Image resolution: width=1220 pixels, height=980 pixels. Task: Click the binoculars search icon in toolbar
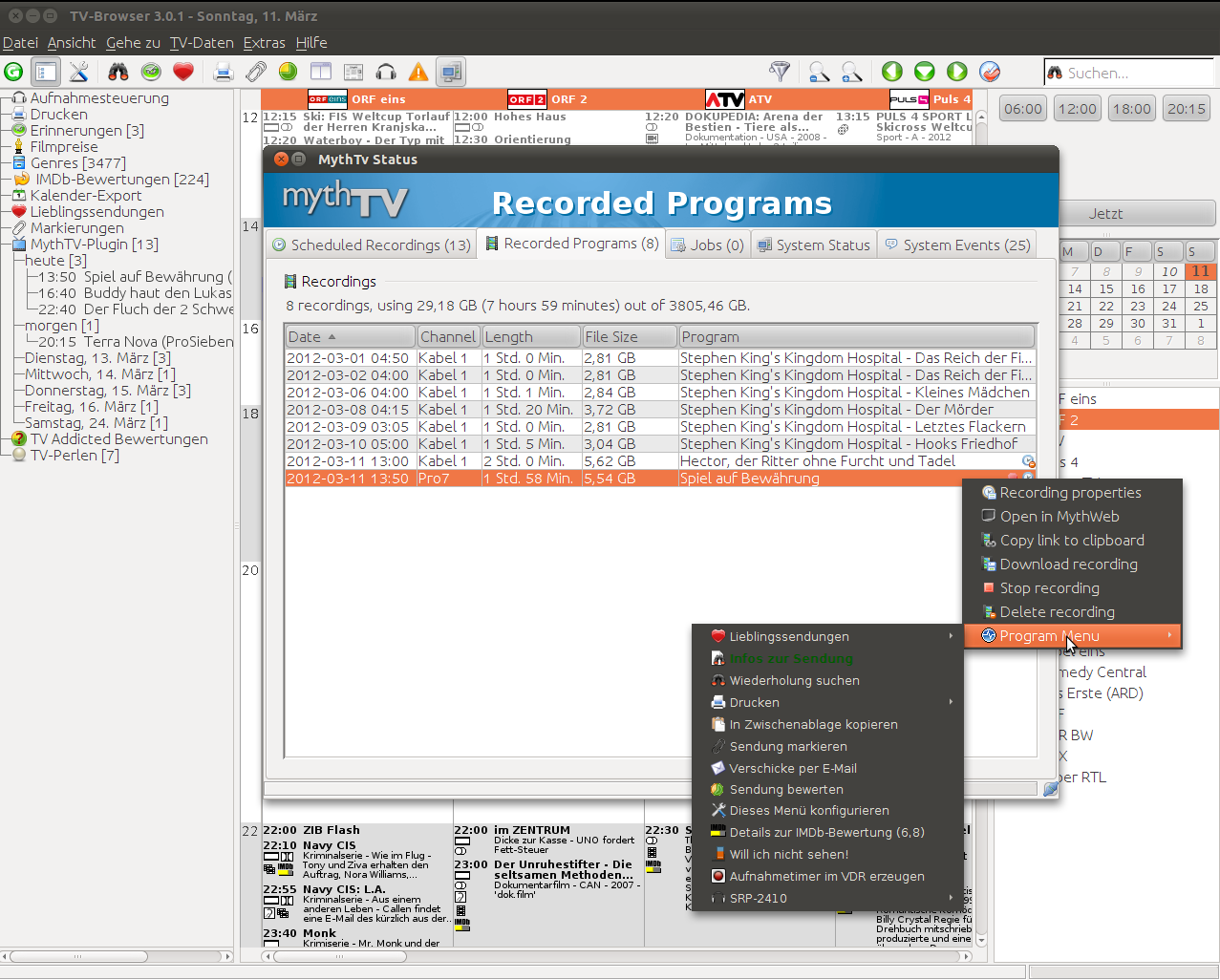click(x=118, y=72)
